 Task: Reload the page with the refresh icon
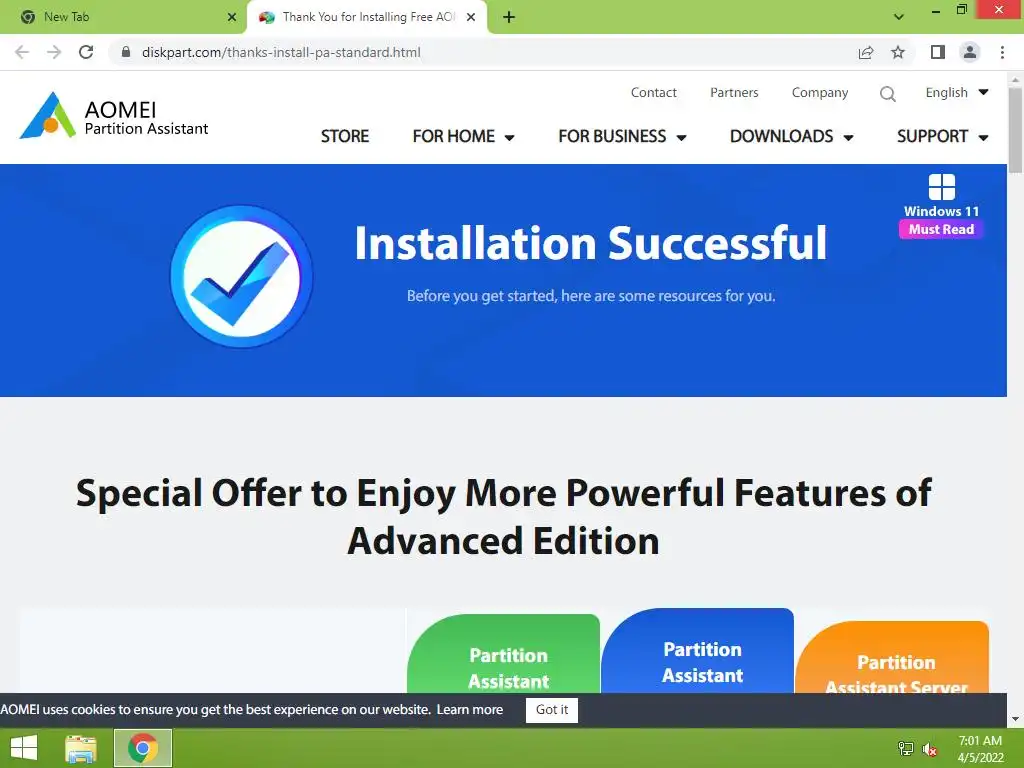tap(86, 52)
